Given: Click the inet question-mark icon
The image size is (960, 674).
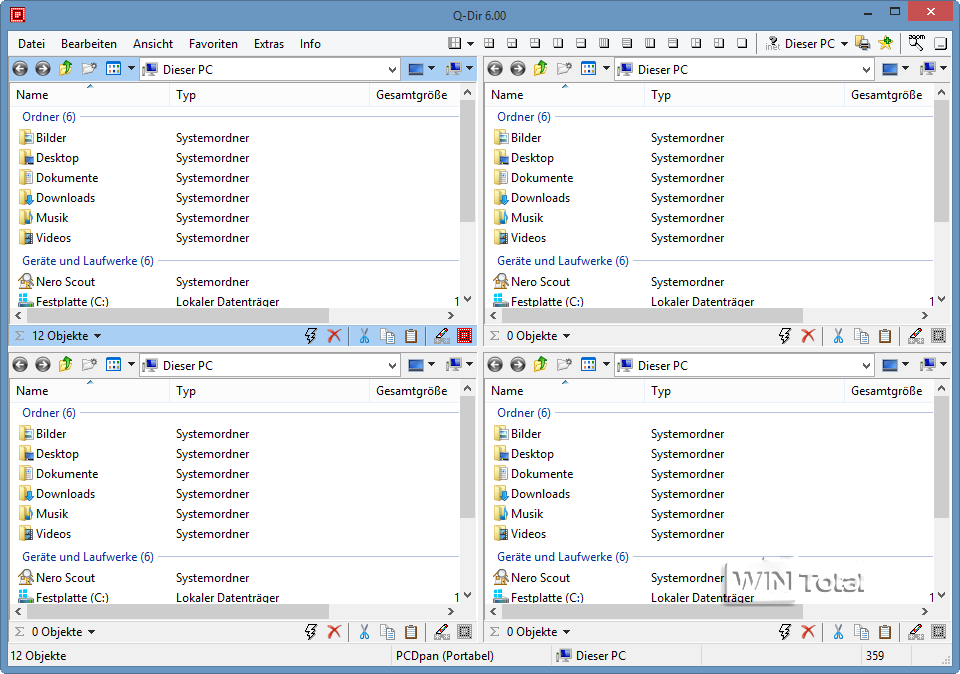Looking at the screenshot, I should pos(773,43).
